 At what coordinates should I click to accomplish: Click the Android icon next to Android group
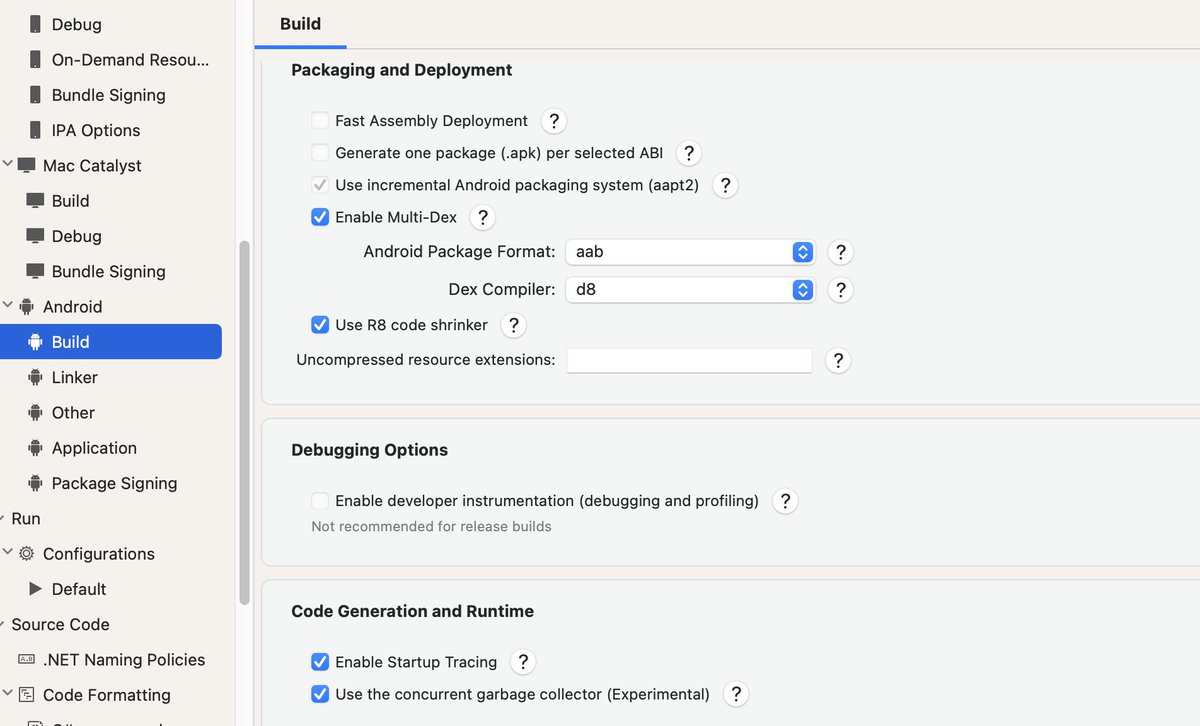27,307
